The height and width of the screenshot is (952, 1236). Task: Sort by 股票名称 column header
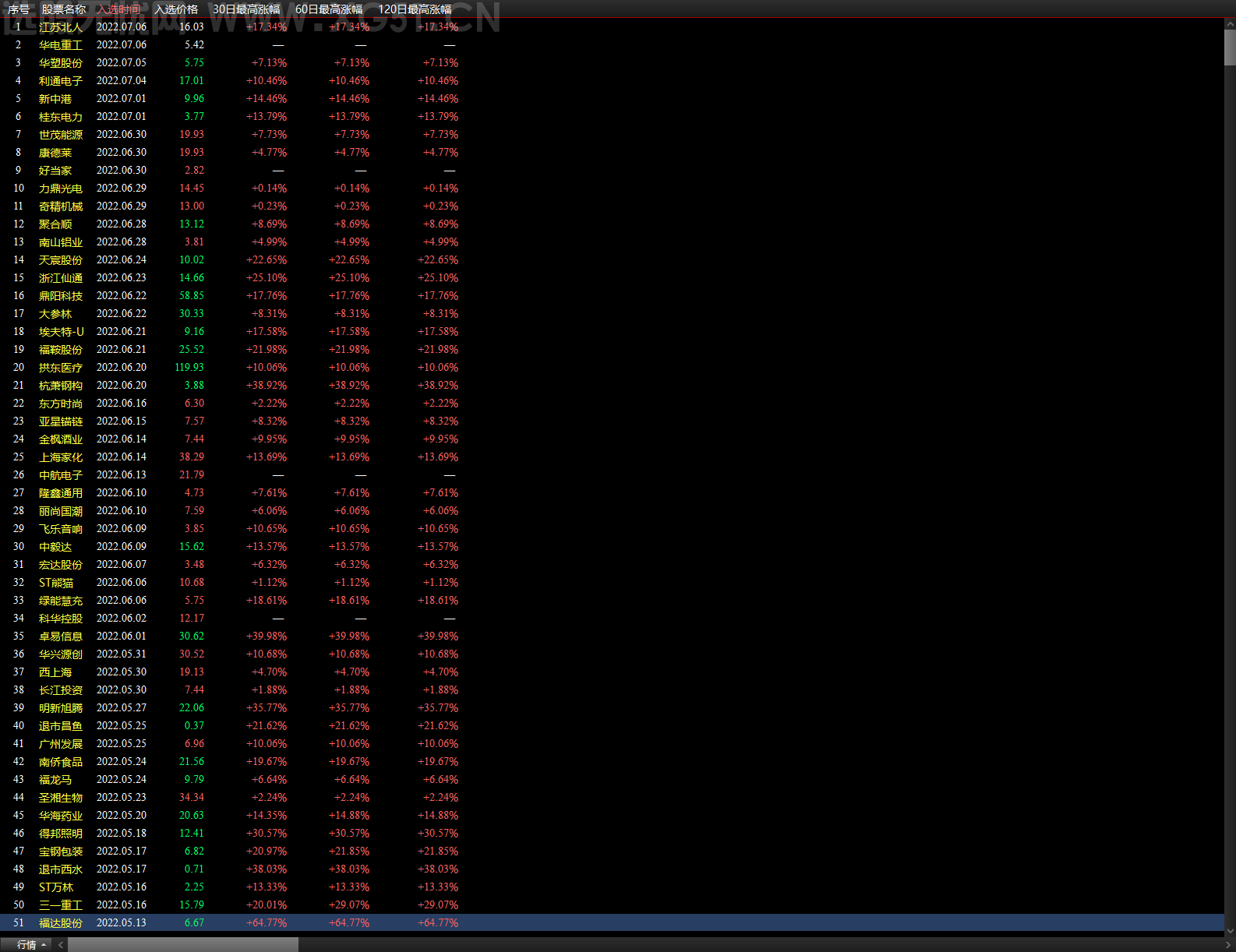click(64, 9)
